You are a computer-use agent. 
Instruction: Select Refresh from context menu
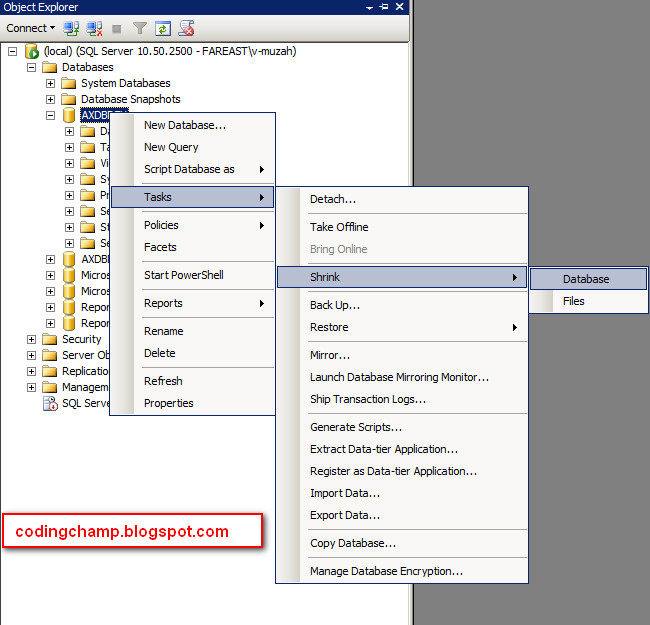click(x=192, y=381)
